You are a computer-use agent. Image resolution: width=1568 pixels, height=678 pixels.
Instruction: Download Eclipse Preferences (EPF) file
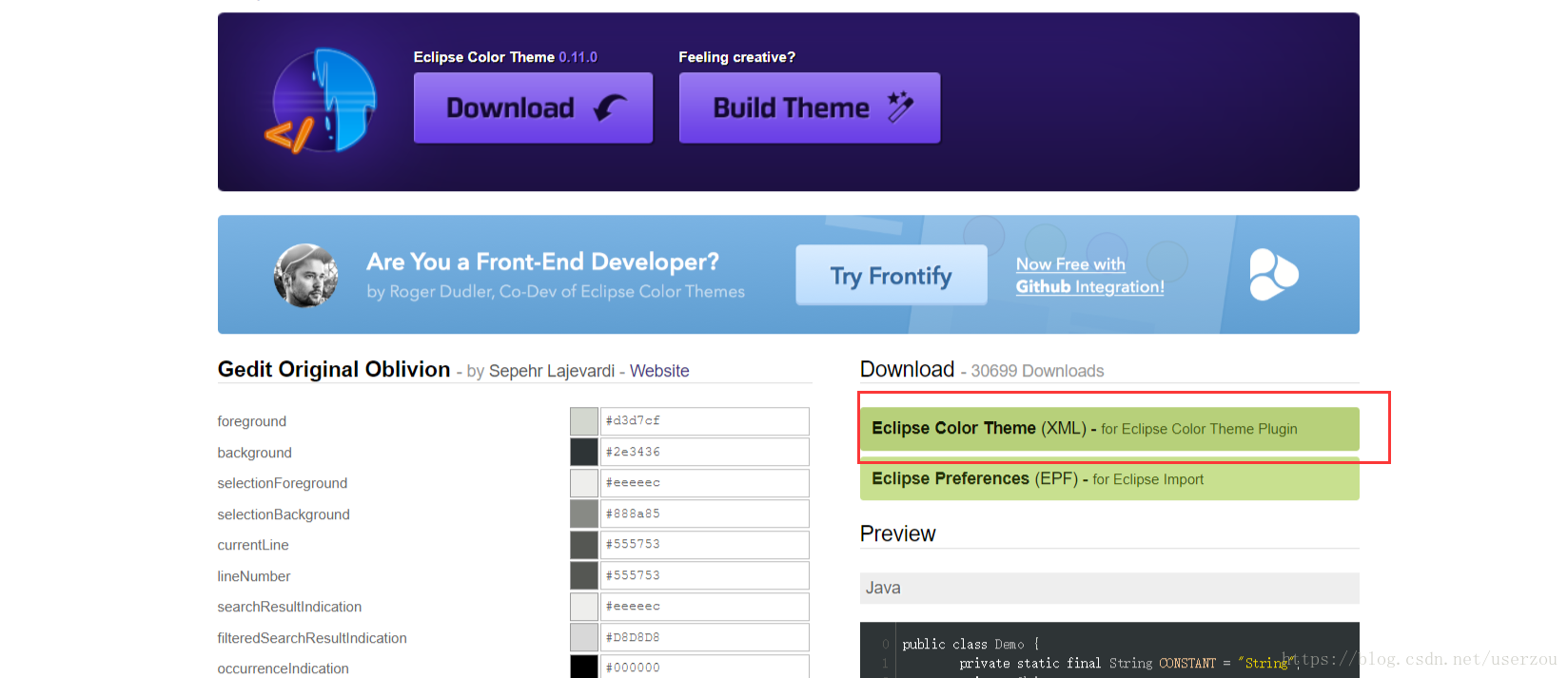click(1109, 478)
